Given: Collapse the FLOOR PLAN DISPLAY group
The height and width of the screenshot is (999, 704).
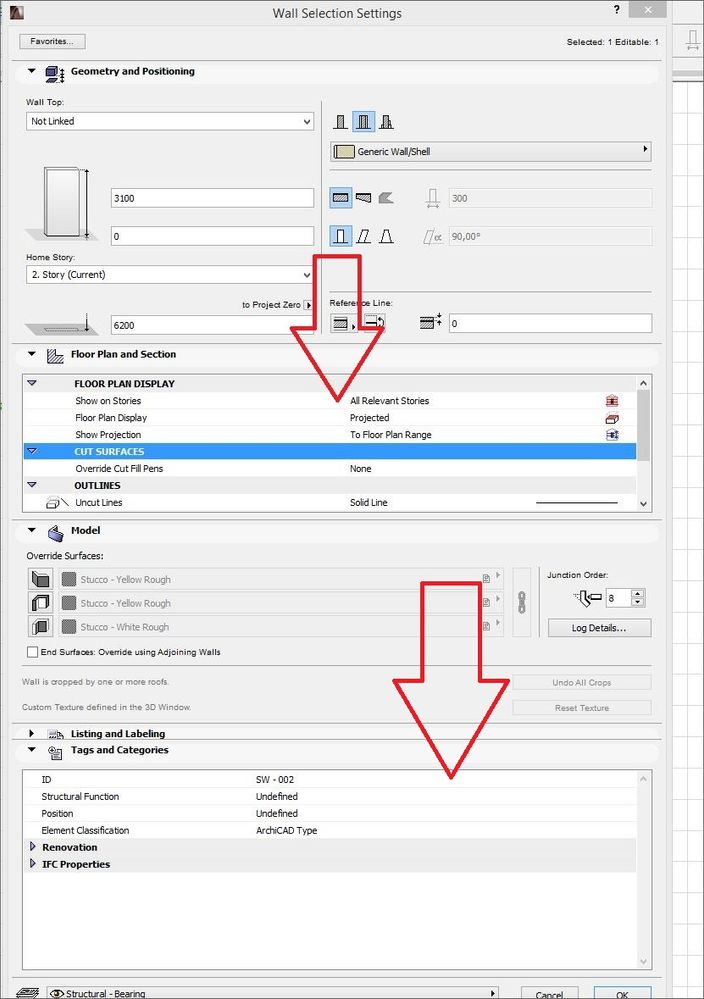Looking at the screenshot, I should coord(32,384).
